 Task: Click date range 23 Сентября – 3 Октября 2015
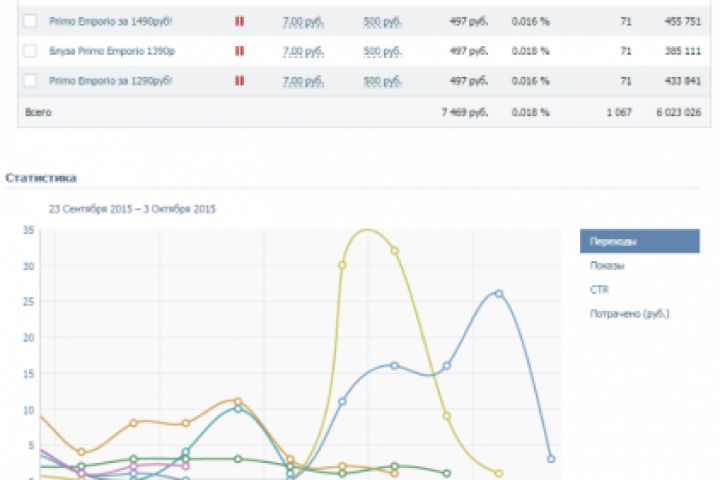coord(132,209)
